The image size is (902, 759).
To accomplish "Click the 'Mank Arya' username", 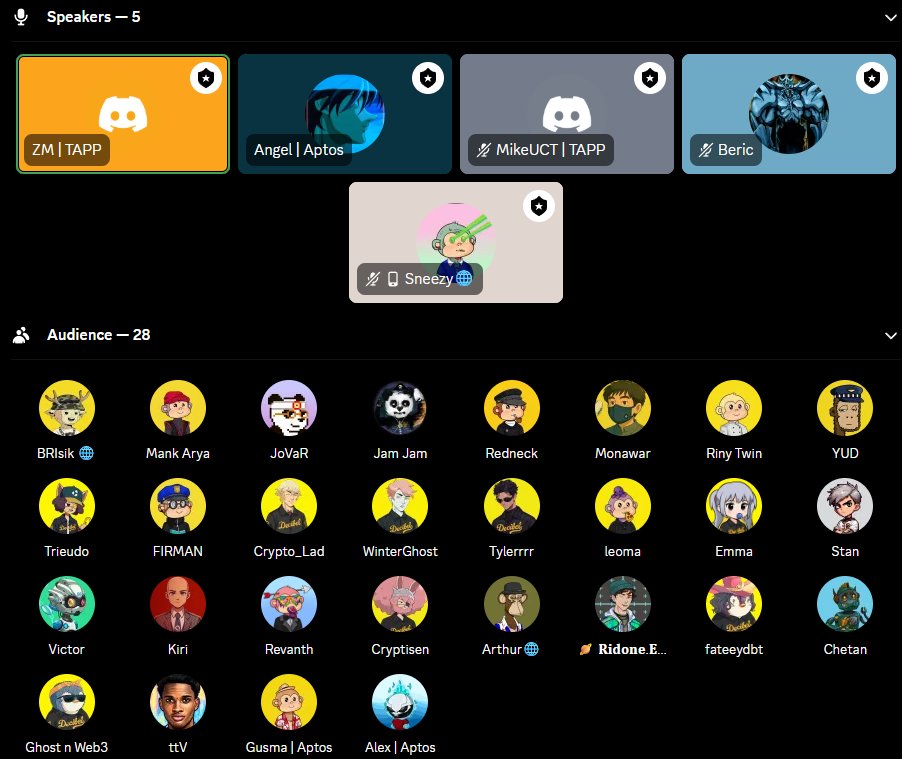I will tap(178, 453).
